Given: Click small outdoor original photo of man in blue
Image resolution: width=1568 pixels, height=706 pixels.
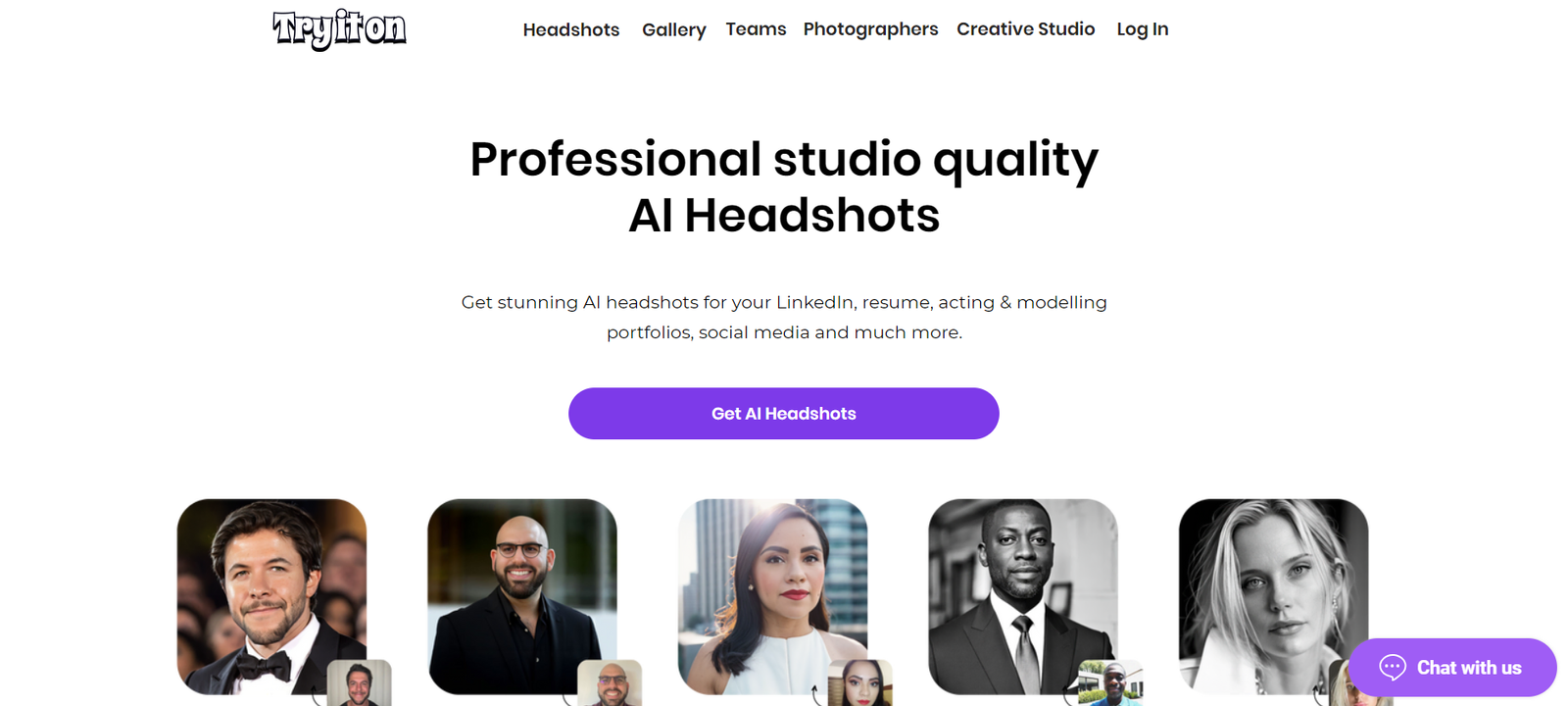Looking at the screenshot, I should [1110, 683].
